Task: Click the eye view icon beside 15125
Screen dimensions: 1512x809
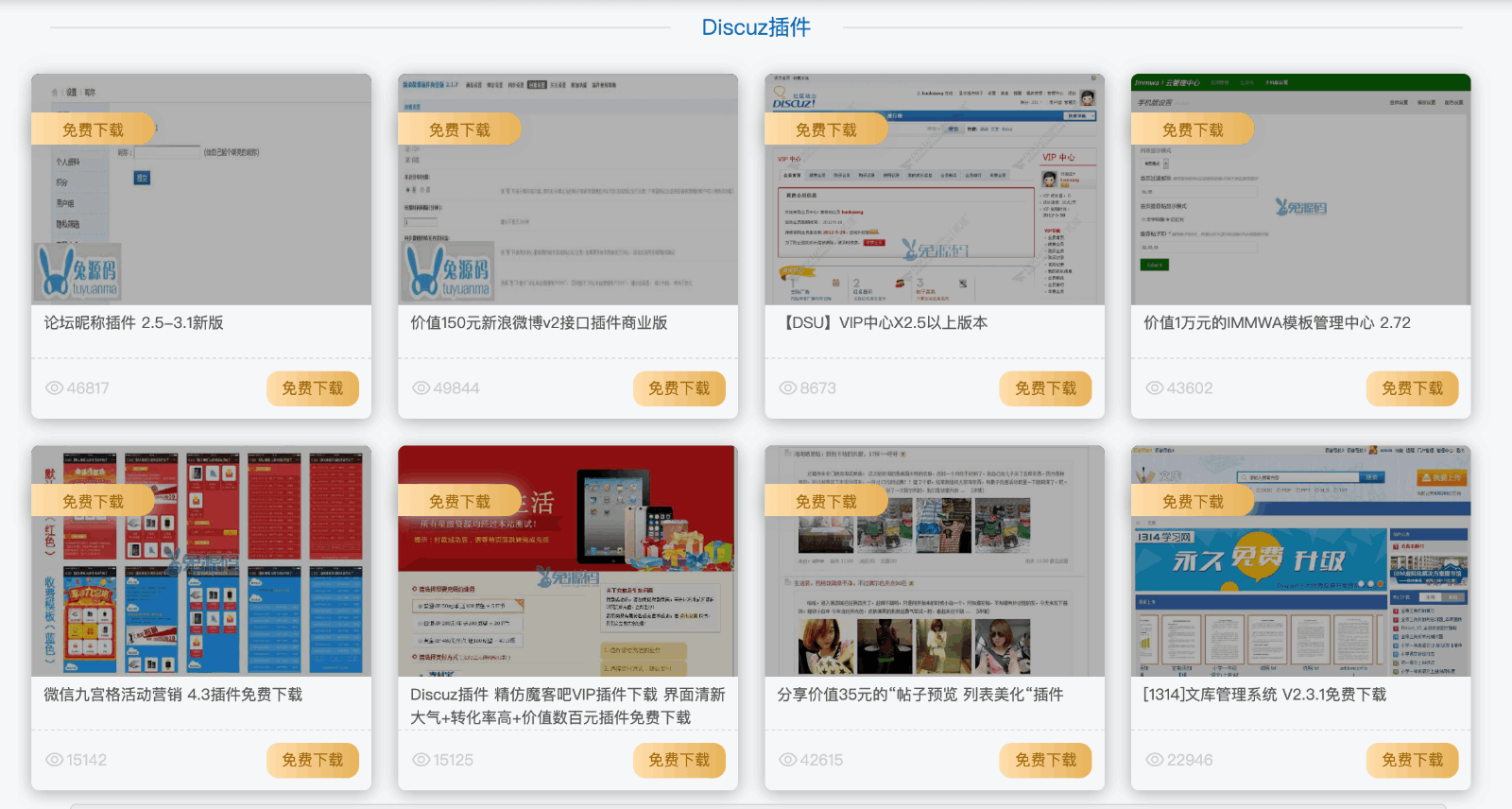Action: click(421, 760)
